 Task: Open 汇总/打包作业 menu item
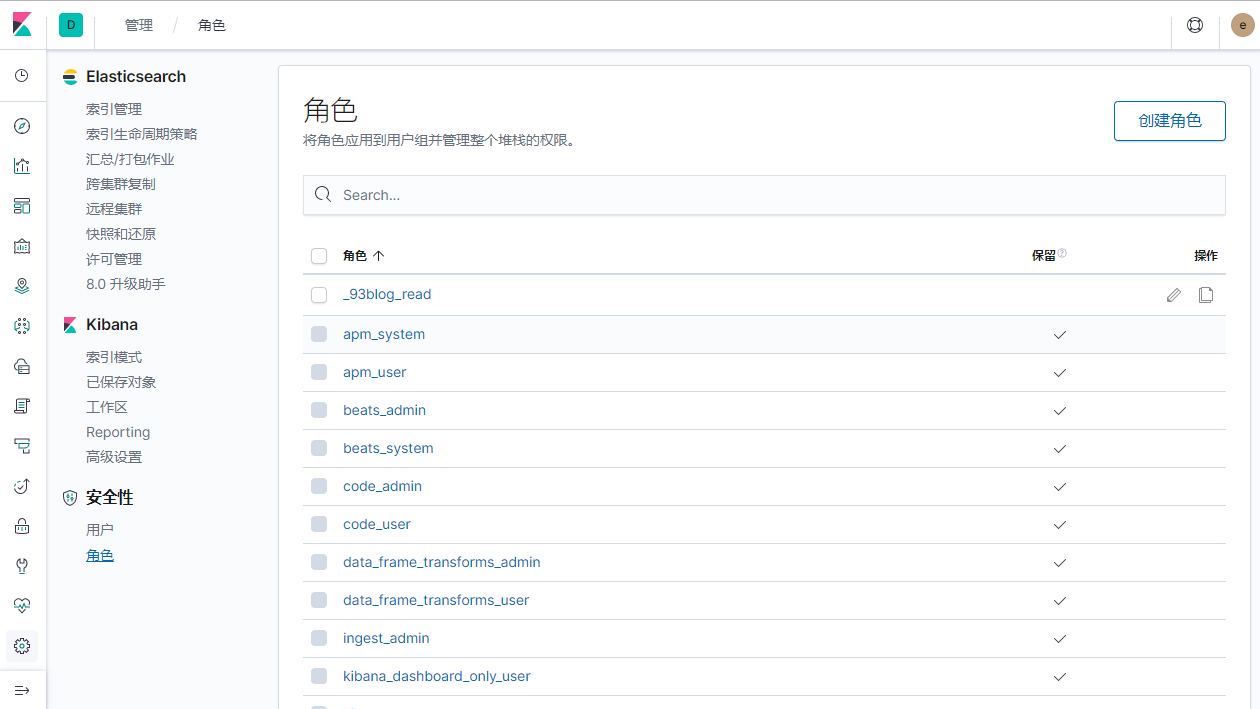click(x=130, y=159)
